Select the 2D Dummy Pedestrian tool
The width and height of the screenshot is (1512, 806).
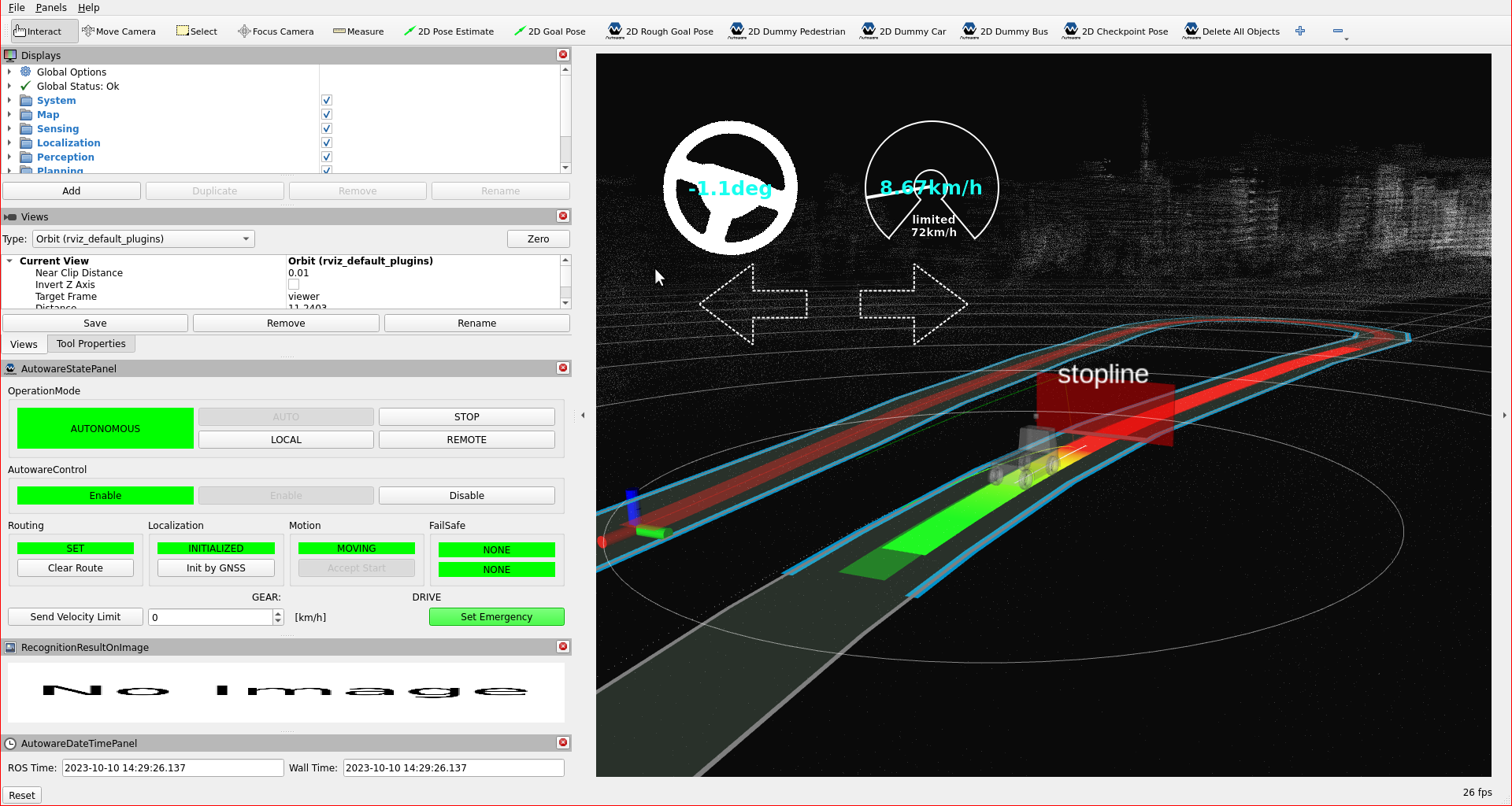(x=787, y=31)
